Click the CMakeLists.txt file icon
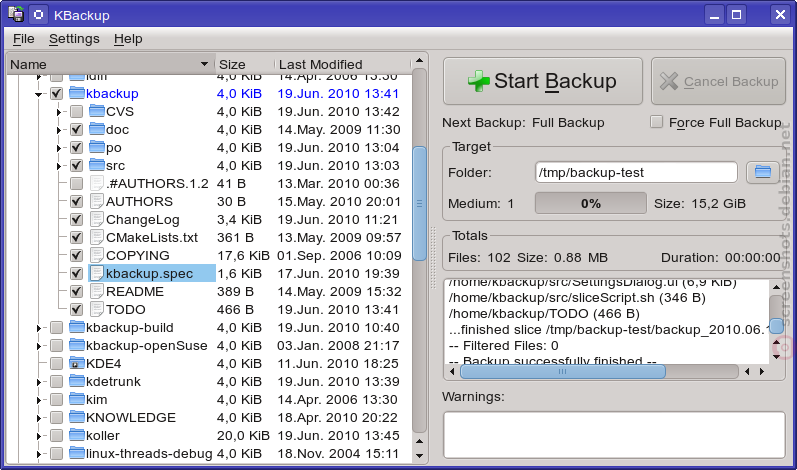The image size is (797, 470). (x=97, y=237)
